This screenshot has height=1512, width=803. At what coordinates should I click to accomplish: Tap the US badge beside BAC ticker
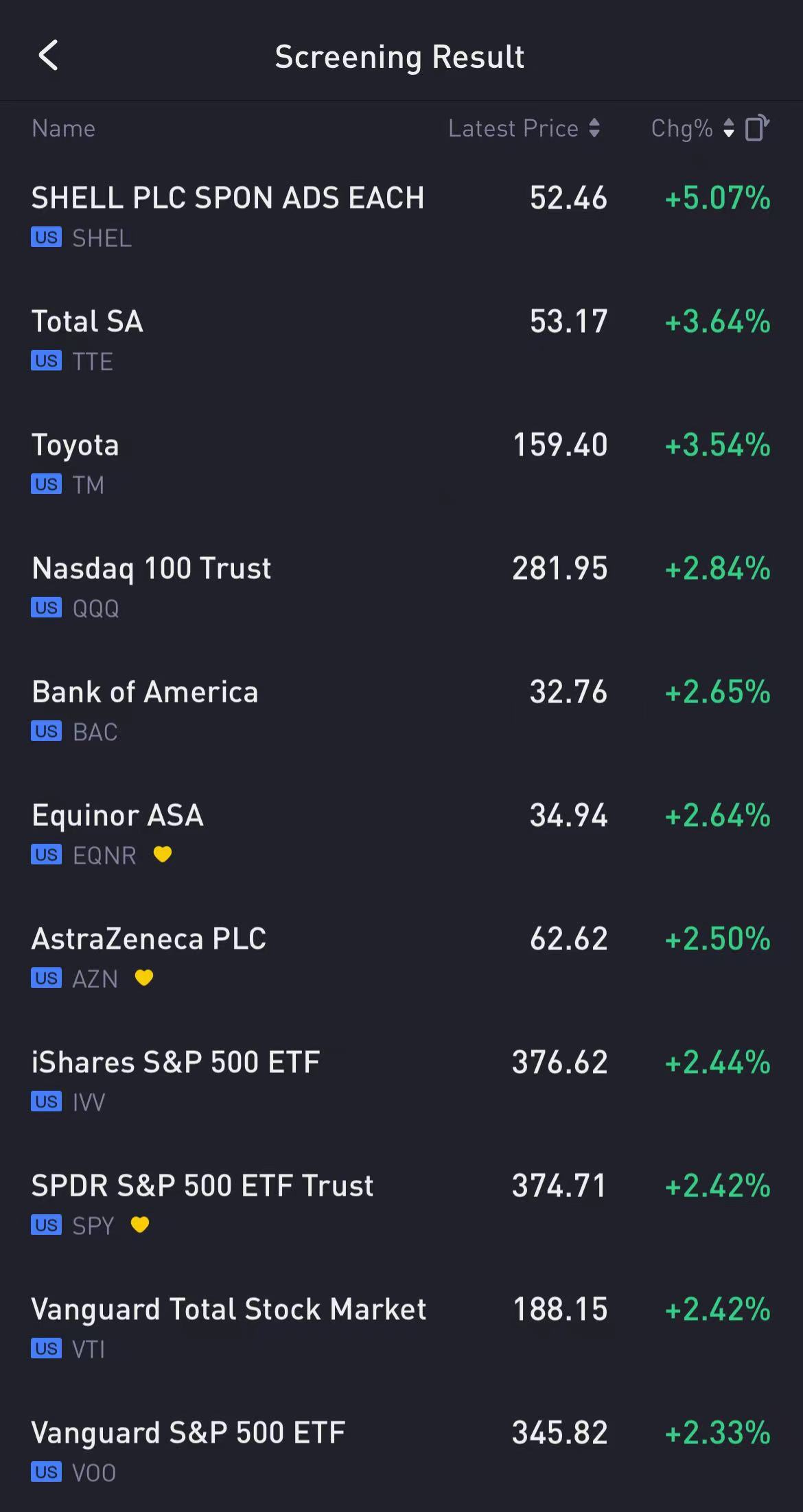46,731
